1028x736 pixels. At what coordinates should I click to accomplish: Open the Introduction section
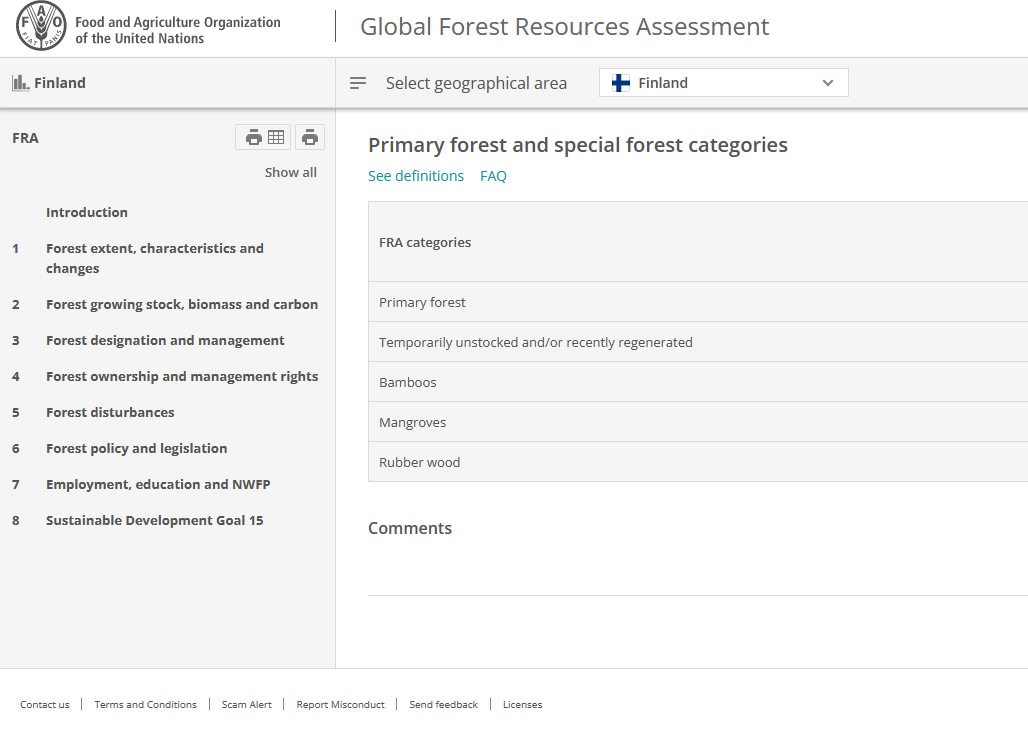[87, 212]
